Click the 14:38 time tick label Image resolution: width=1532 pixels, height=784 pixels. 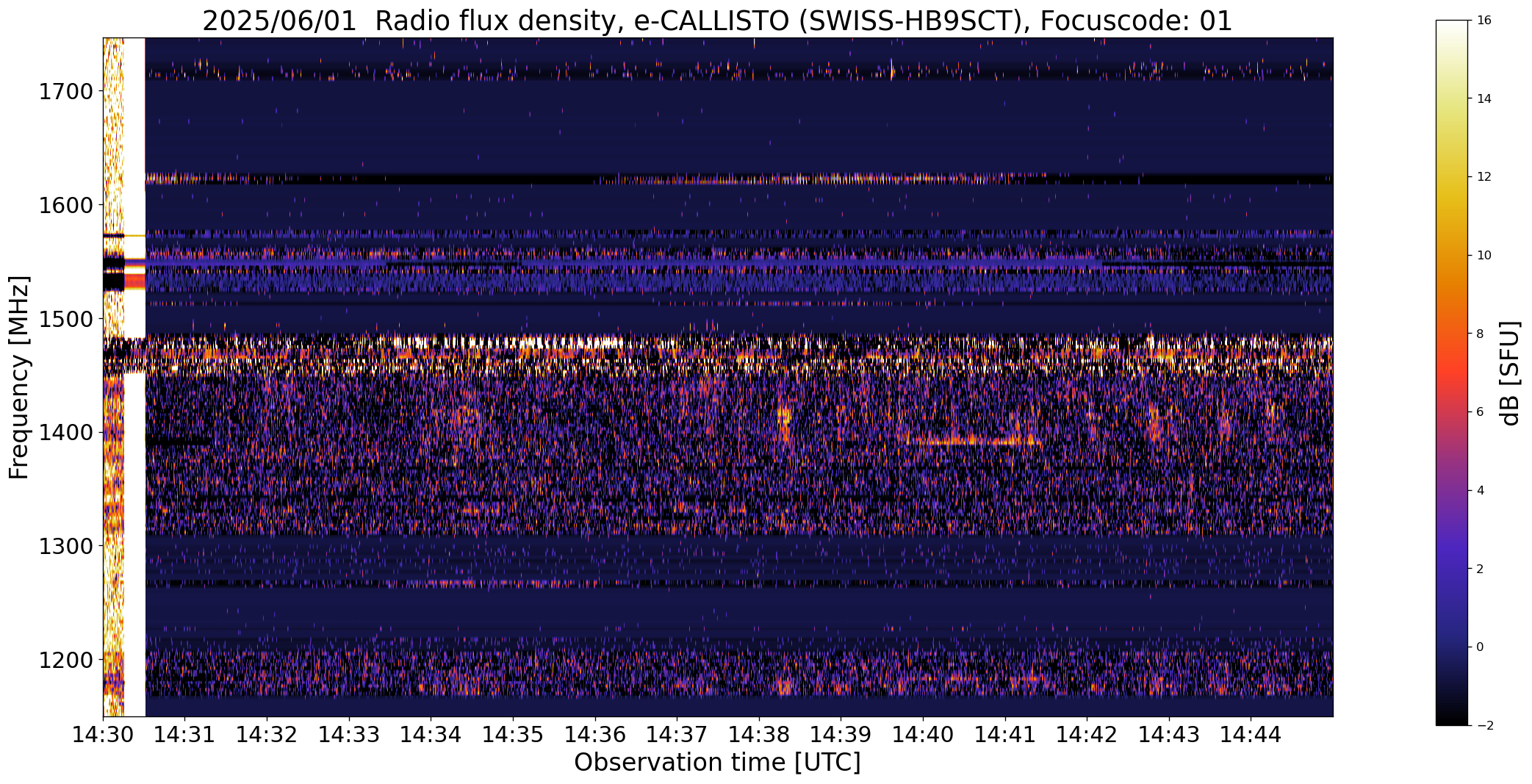point(759,735)
